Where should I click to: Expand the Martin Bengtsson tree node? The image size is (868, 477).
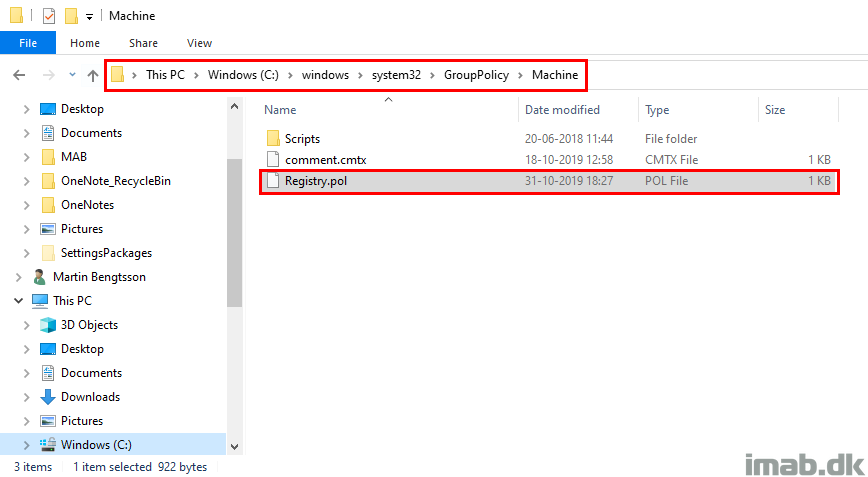pyautogui.click(x=19, y=277)
